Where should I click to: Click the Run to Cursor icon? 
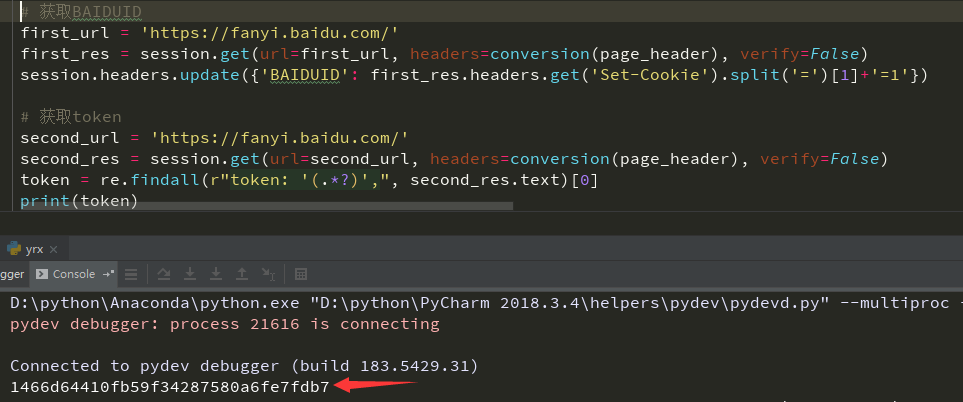click(x=267, y=274)
